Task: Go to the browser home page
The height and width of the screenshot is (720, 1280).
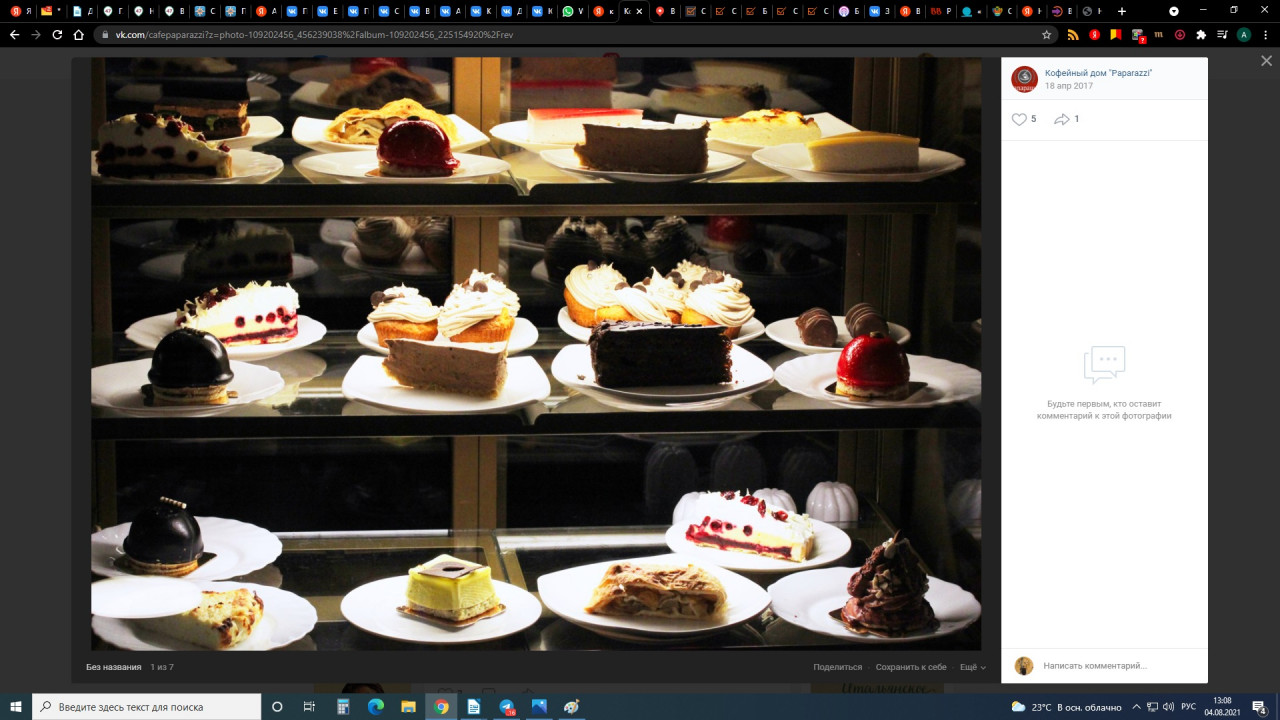Action: click(x=79, y=34)
